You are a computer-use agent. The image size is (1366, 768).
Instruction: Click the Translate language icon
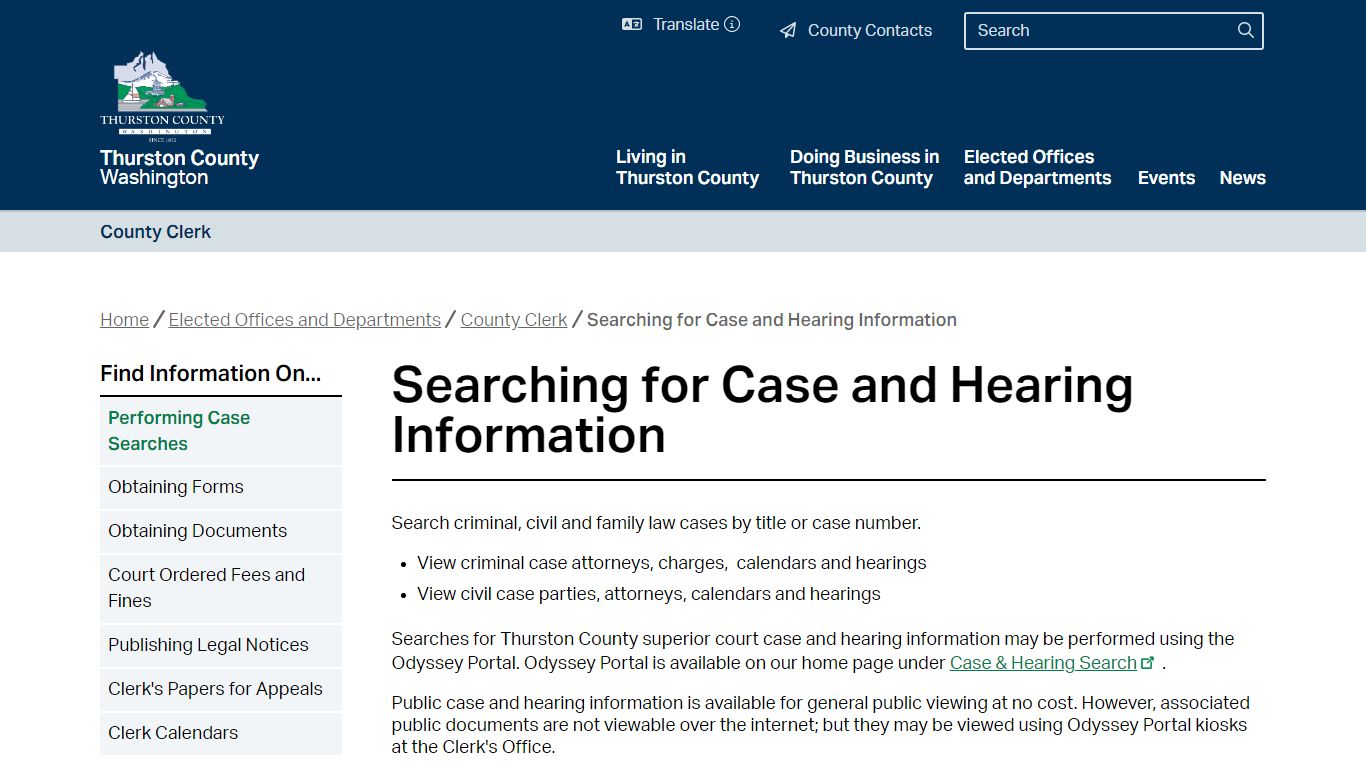click(632, 25)
